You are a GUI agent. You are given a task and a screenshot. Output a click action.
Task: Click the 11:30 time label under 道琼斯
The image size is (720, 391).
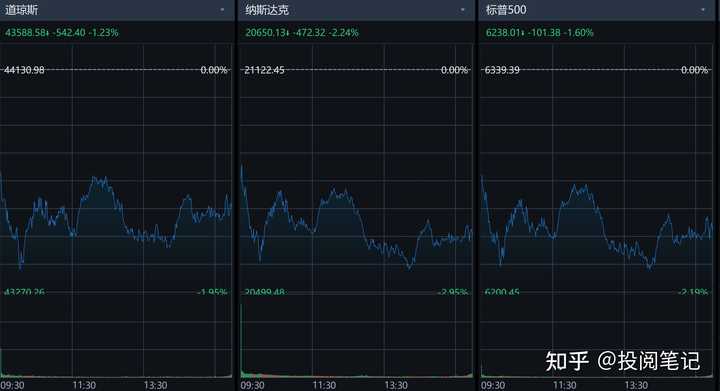(x=84, y=385)
